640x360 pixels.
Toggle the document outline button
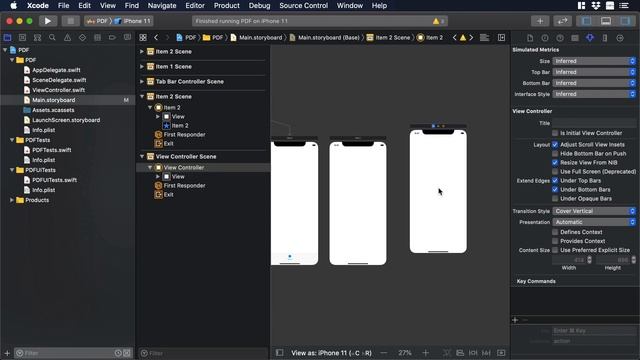280,353
